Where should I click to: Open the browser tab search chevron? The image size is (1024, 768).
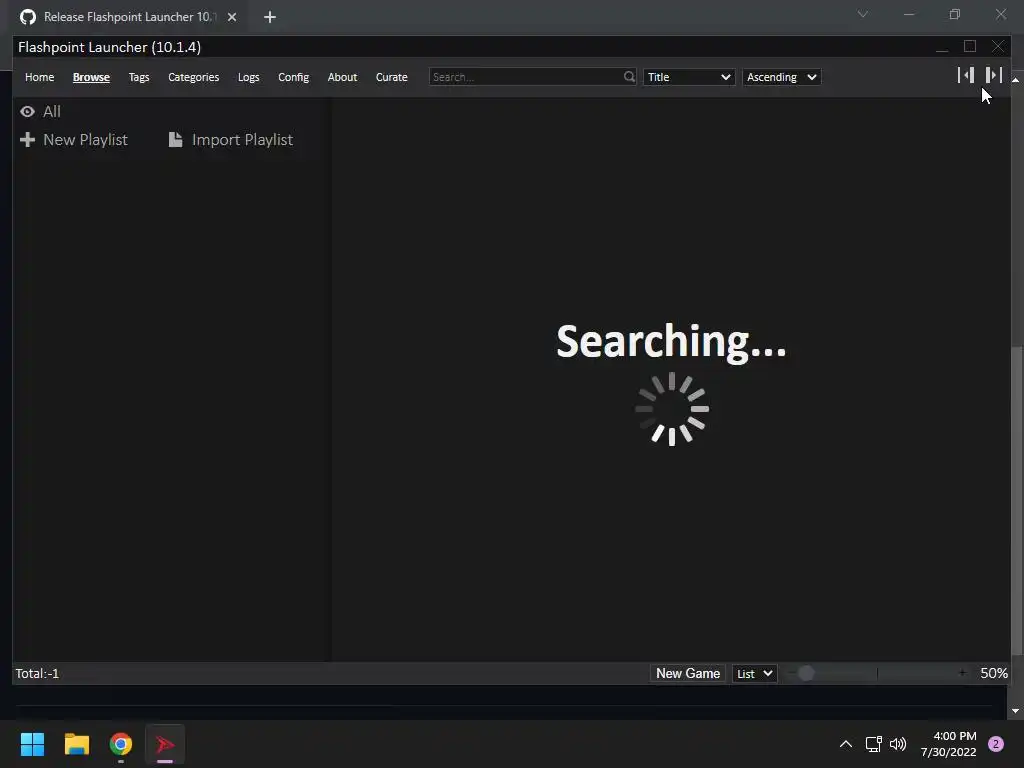tap(863, 14)
